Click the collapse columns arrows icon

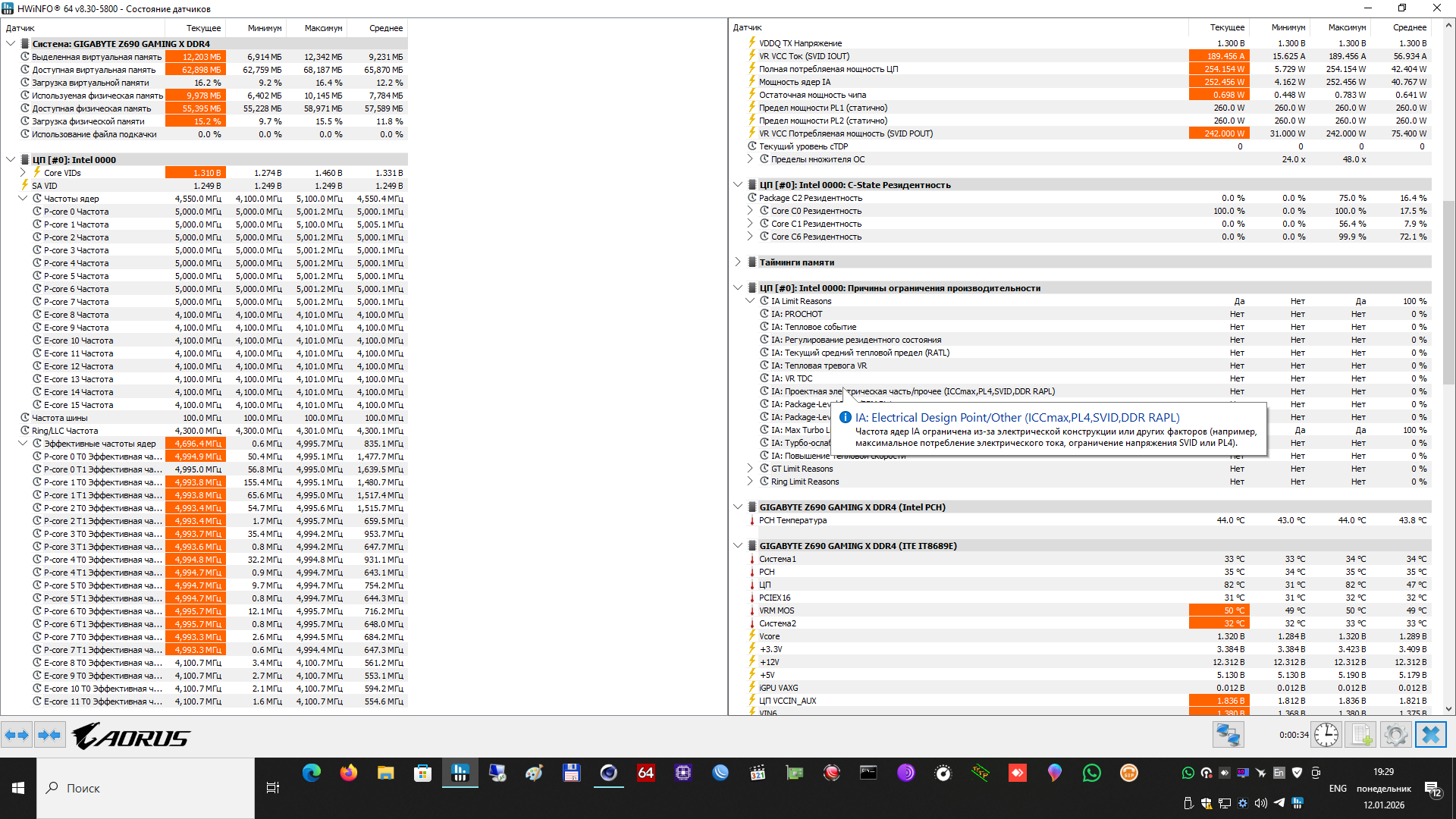tap(49, 735)
